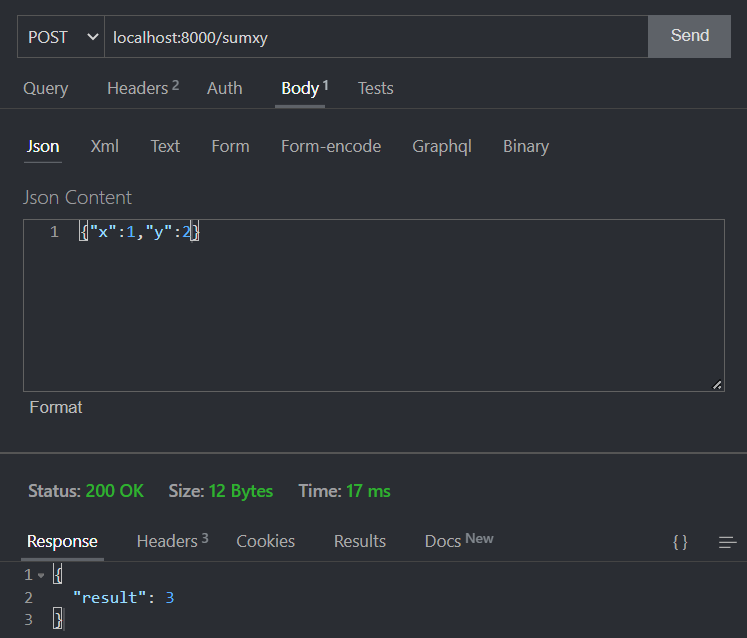Choose the Text body type
This screenshot has height=638, width=747.
tap(165, 146)
